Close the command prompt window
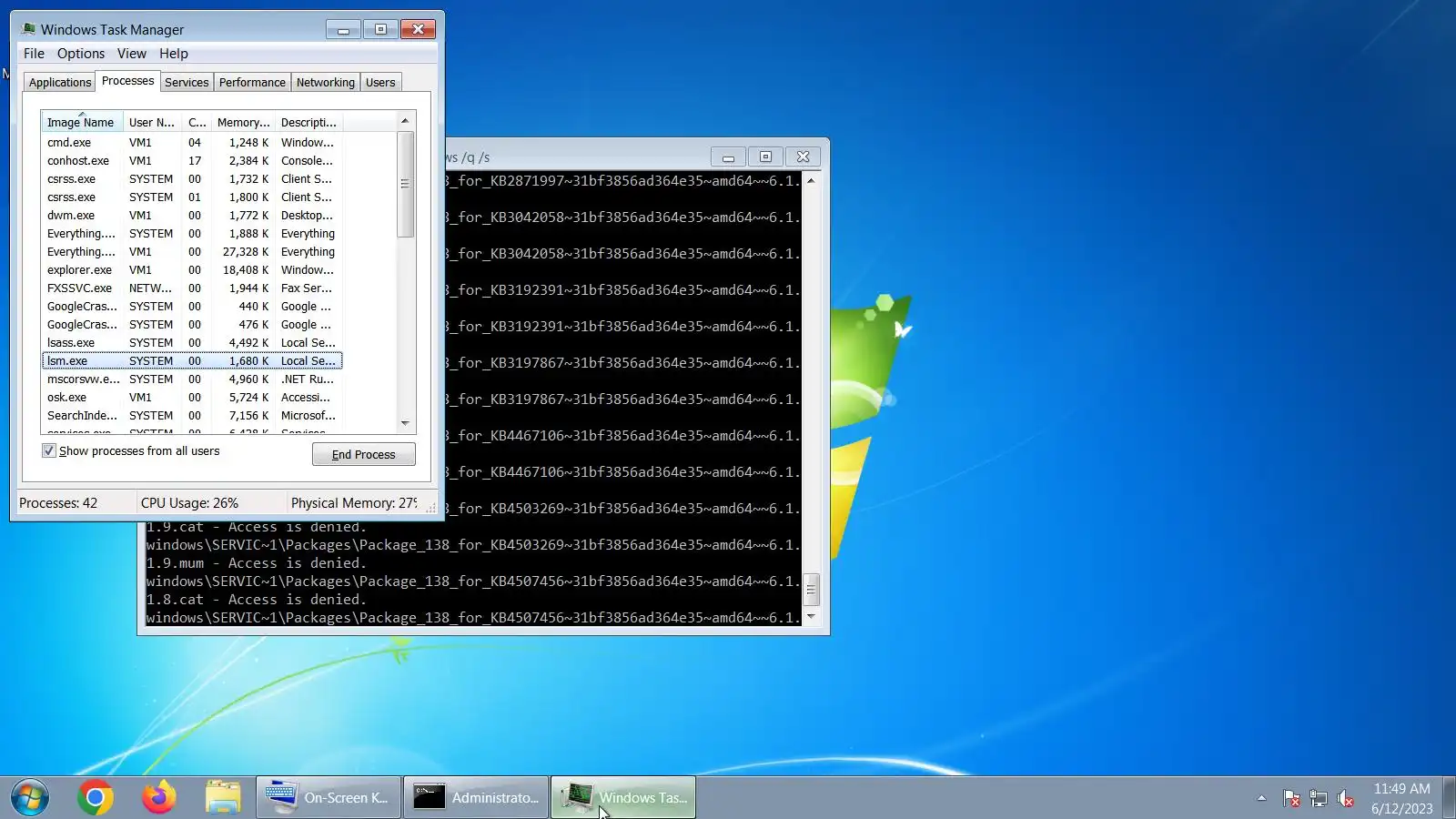Viewport: 1456px width, 819px height. coord(803,157)
